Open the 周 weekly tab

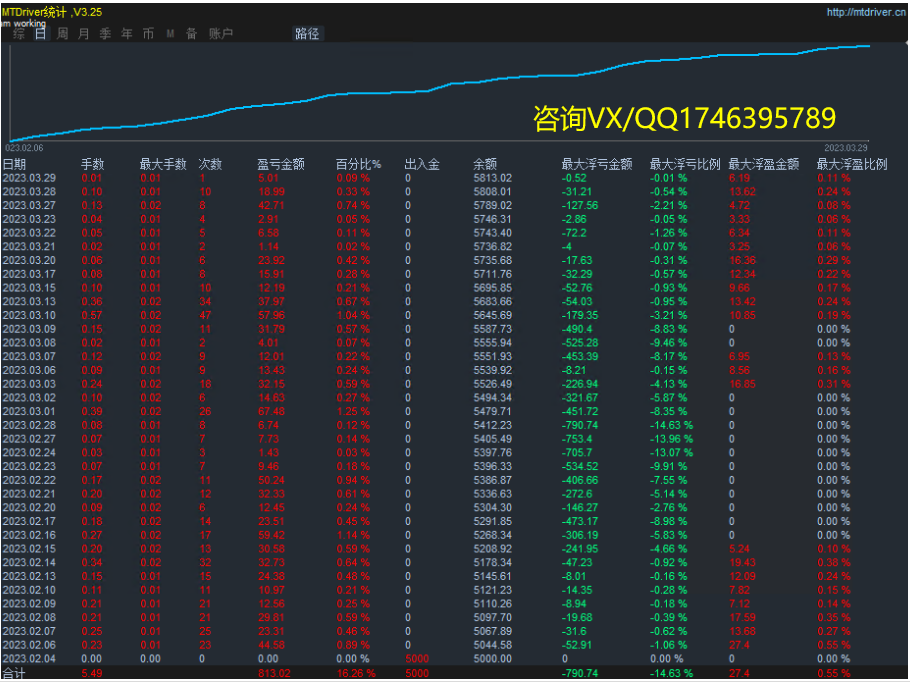pos(62,33)
